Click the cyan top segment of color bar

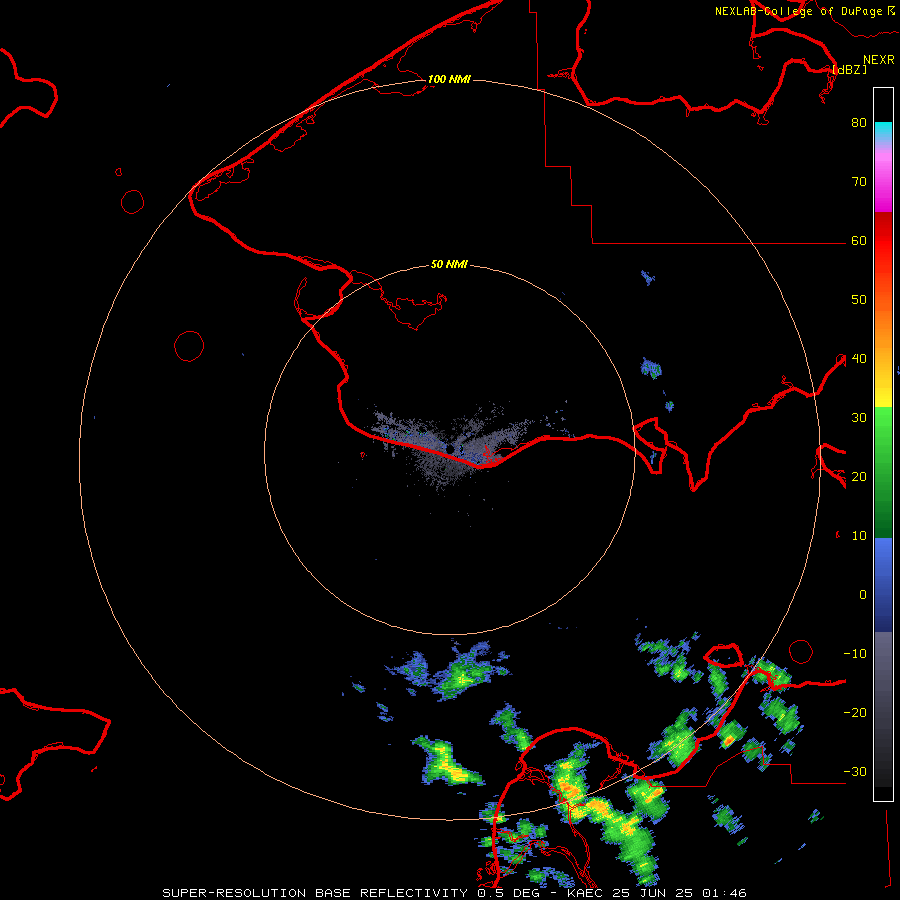point(883,130)
